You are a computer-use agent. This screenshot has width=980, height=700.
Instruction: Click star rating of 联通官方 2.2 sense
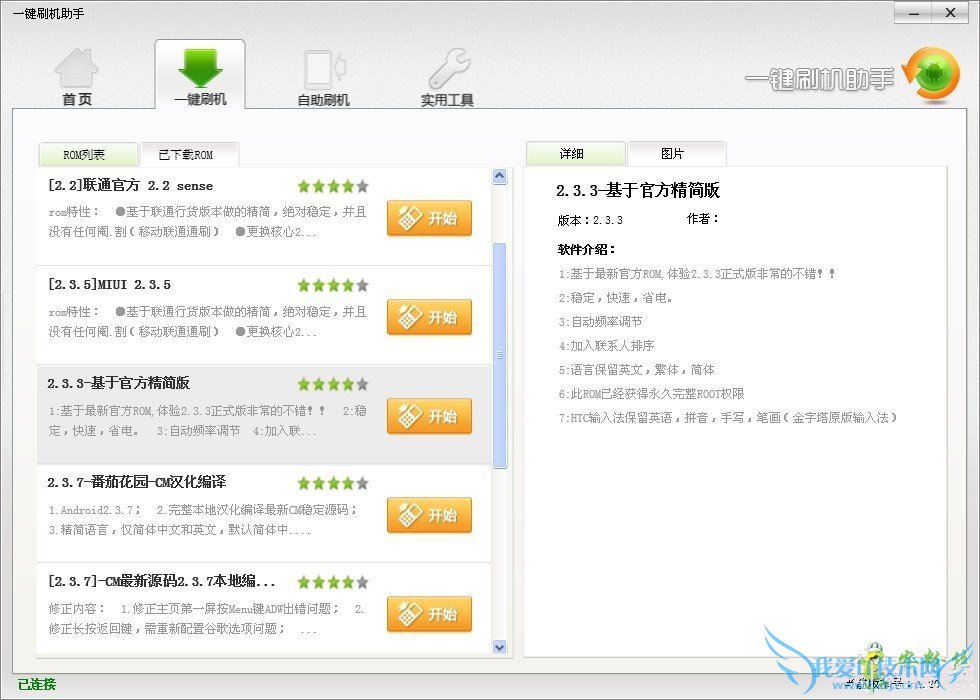[333, 186]
